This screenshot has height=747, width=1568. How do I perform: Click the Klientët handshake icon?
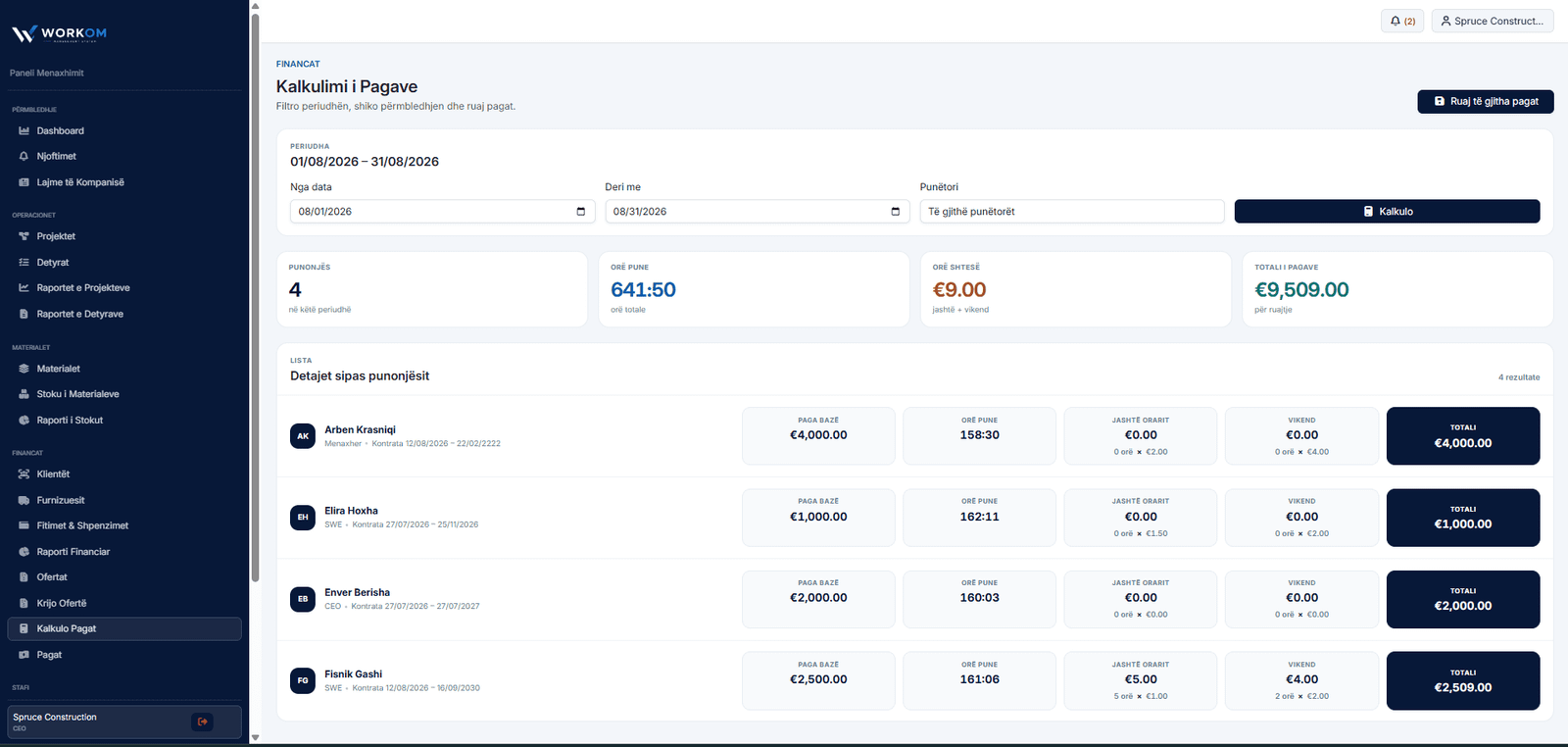pyautogui.click(x=24, y=474)
